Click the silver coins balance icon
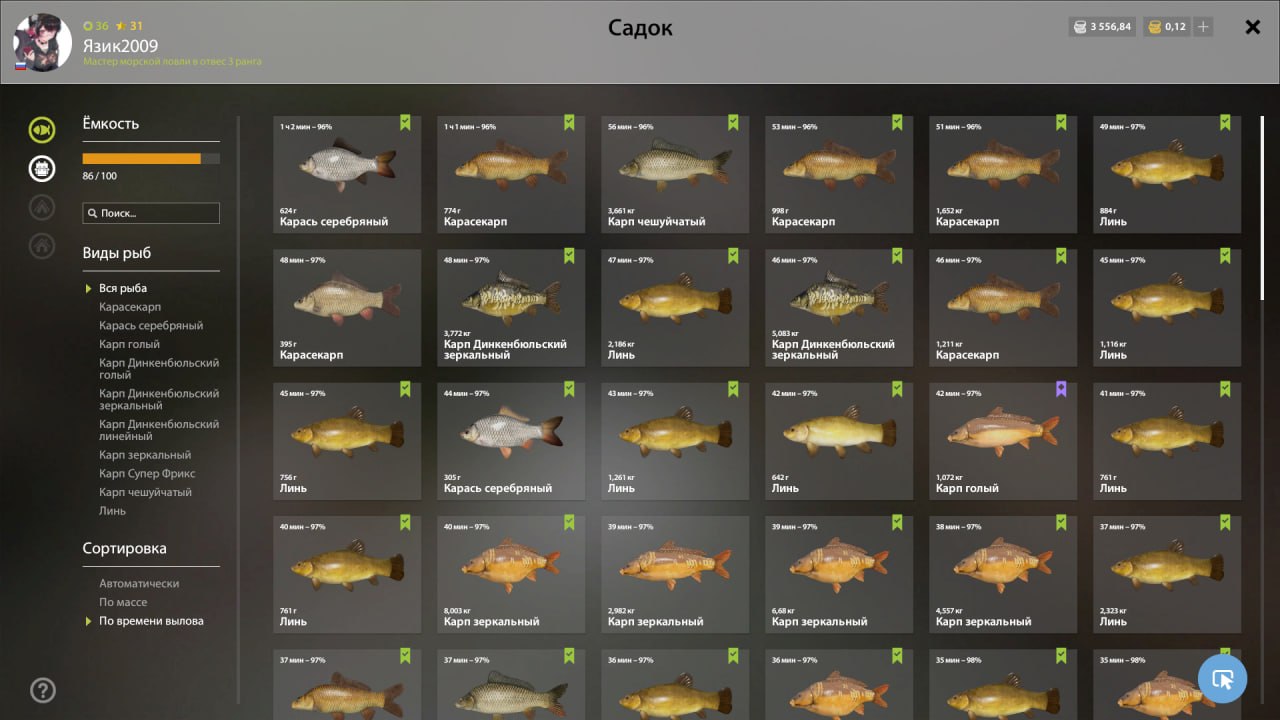 coord(1079,27)
